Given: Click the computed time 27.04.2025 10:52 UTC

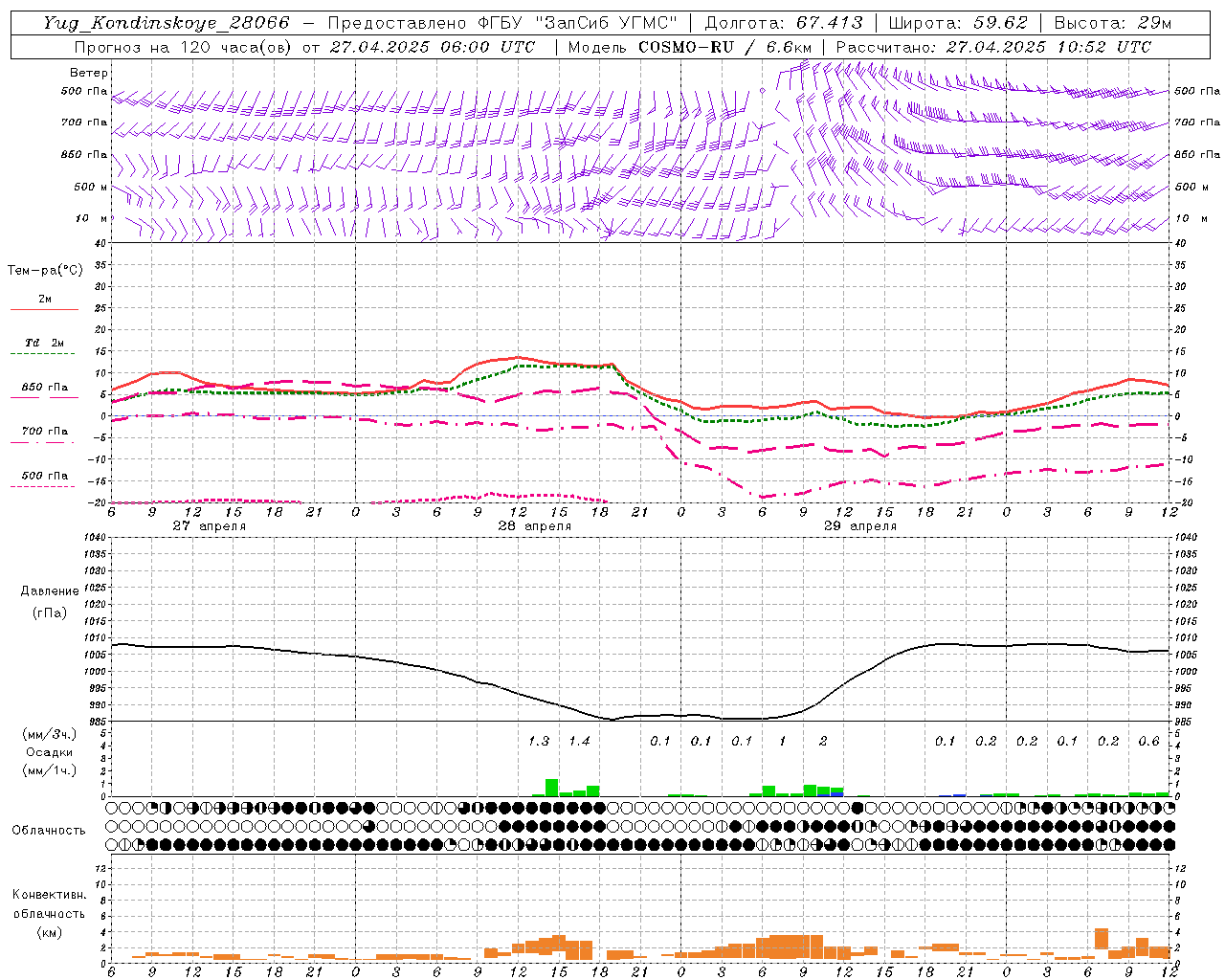Looking at the screenshot, I should (1049, 47).
